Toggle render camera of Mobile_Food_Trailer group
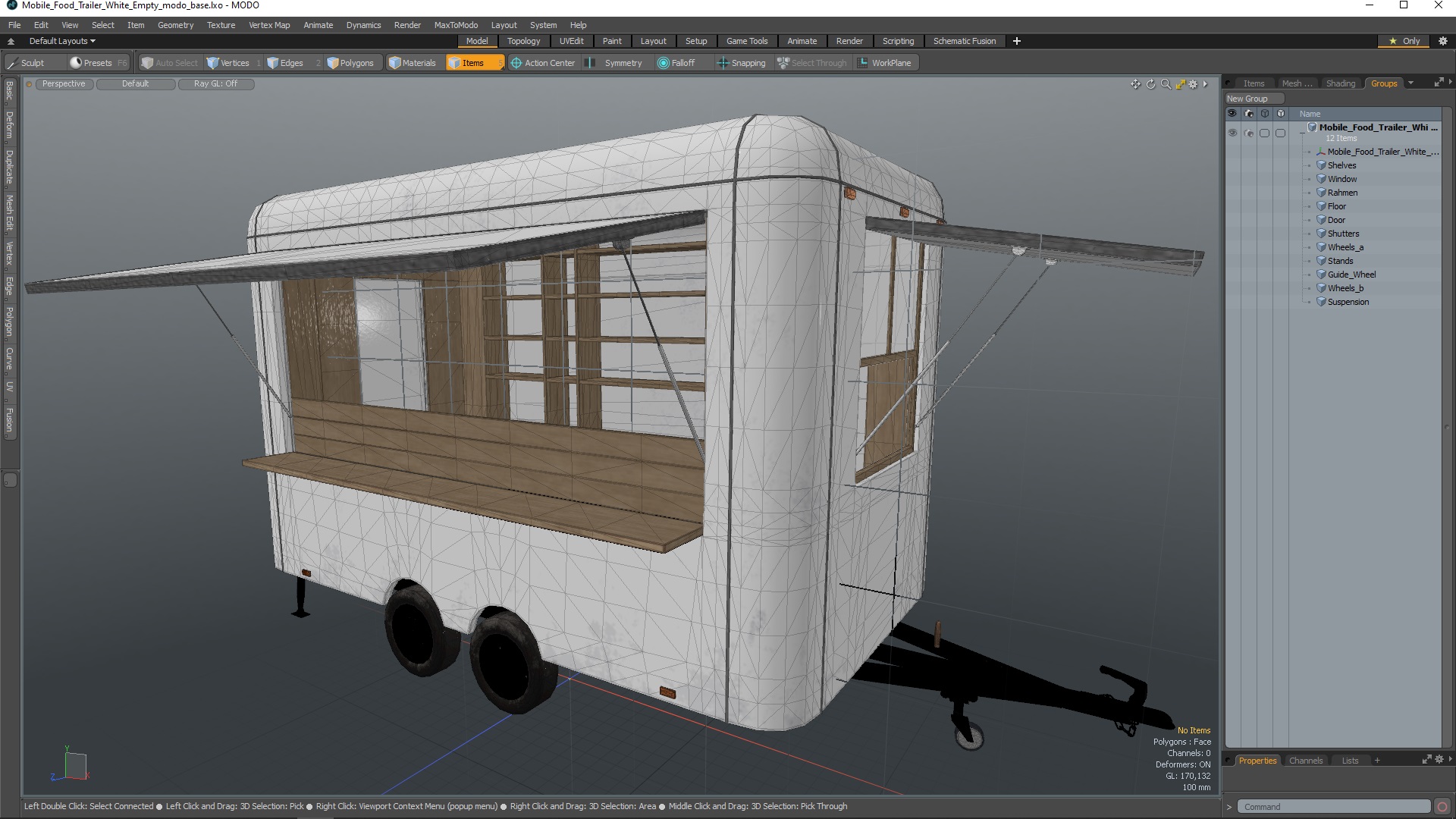Screen dimensions: 1456x819 tap(1248, 133)
